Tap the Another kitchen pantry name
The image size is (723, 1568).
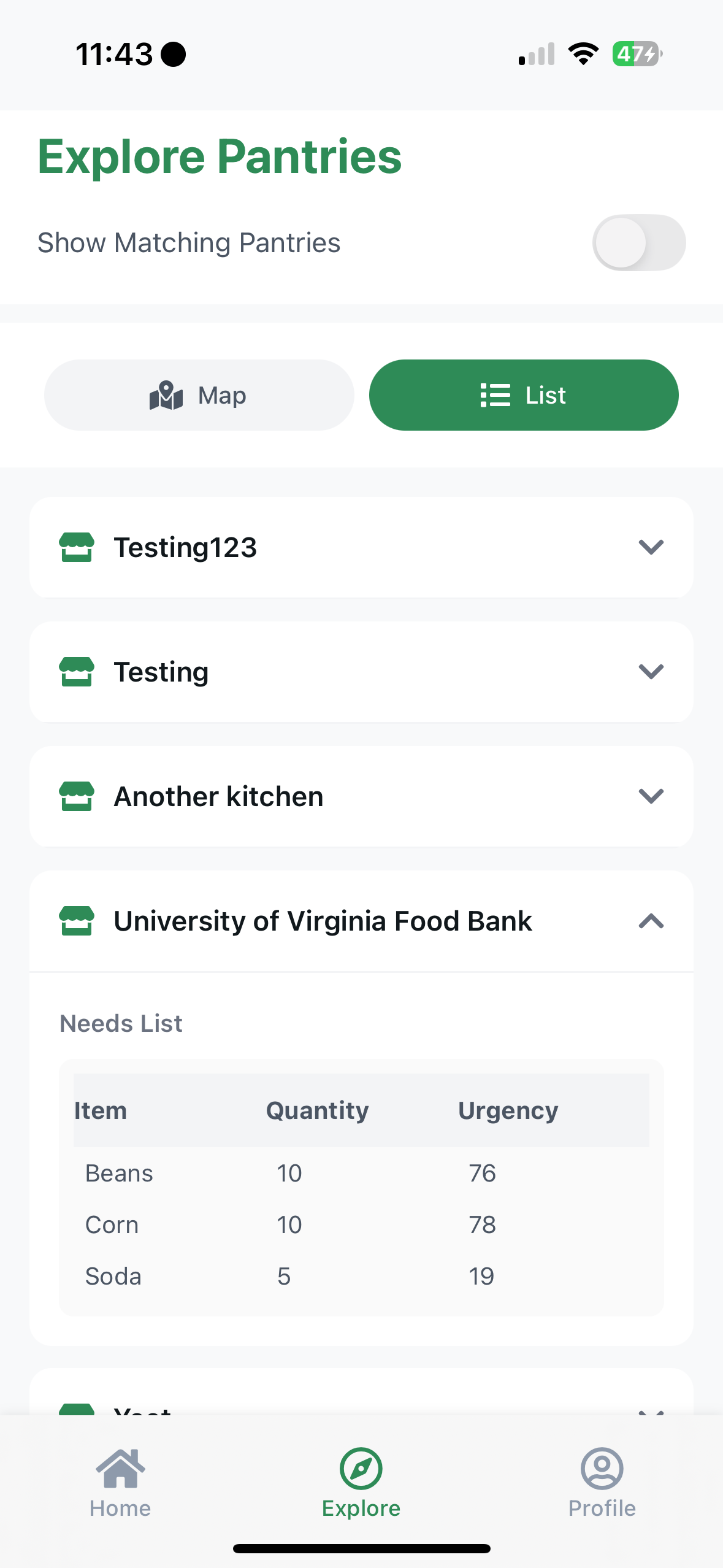218,796
